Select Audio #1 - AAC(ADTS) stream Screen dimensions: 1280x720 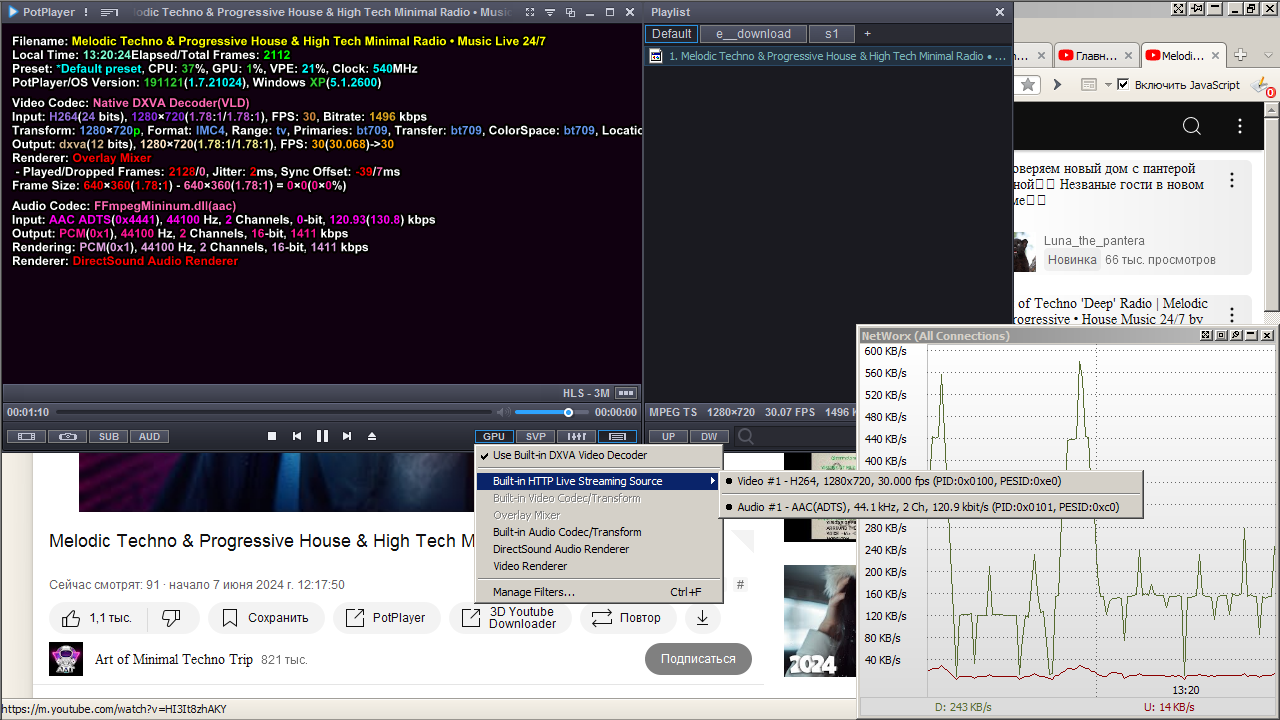coord(931,507)
